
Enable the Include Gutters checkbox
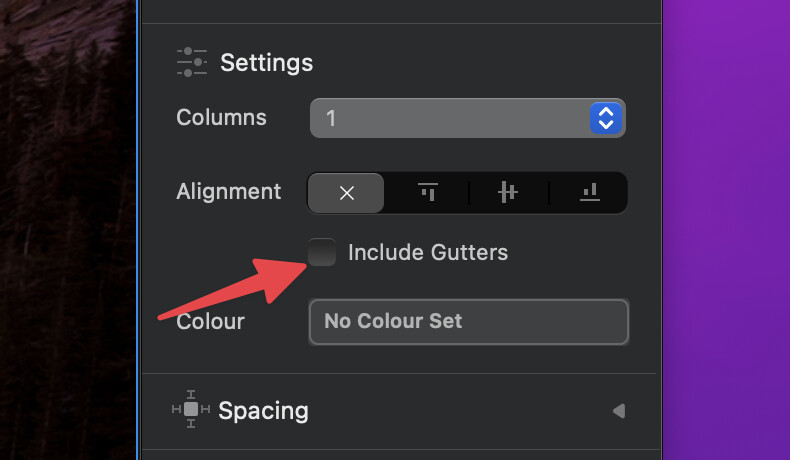pos(322,253)
